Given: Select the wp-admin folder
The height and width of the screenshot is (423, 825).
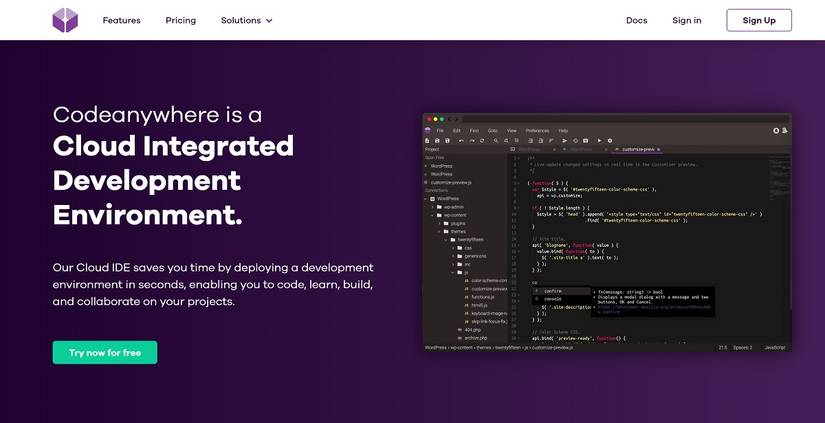Looking at the screenshot, I should [x=454, y=207].
